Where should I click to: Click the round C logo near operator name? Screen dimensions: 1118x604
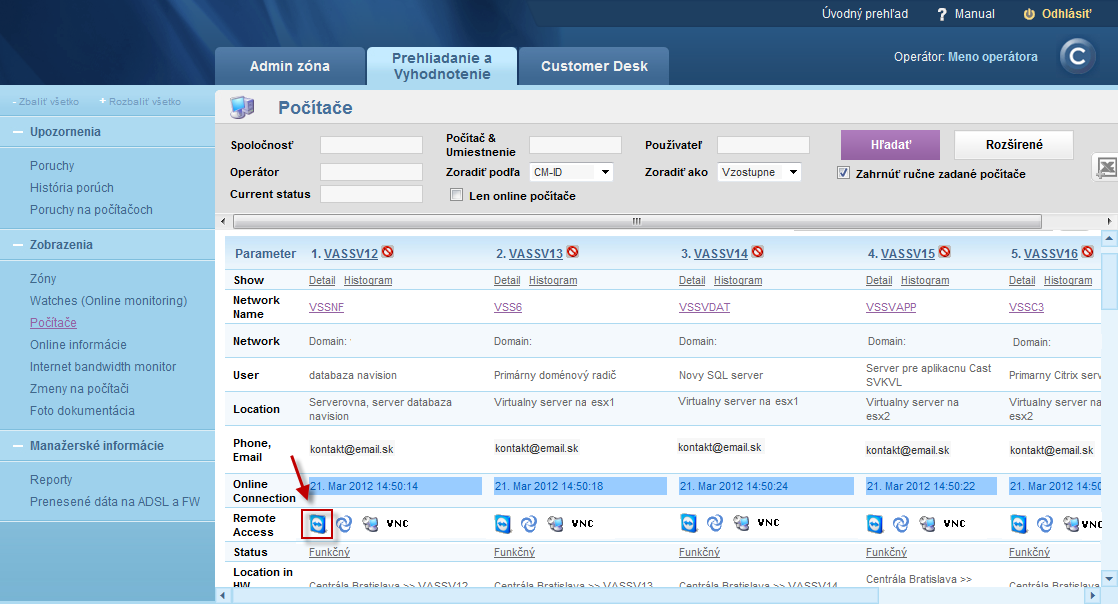point(1077,56)
